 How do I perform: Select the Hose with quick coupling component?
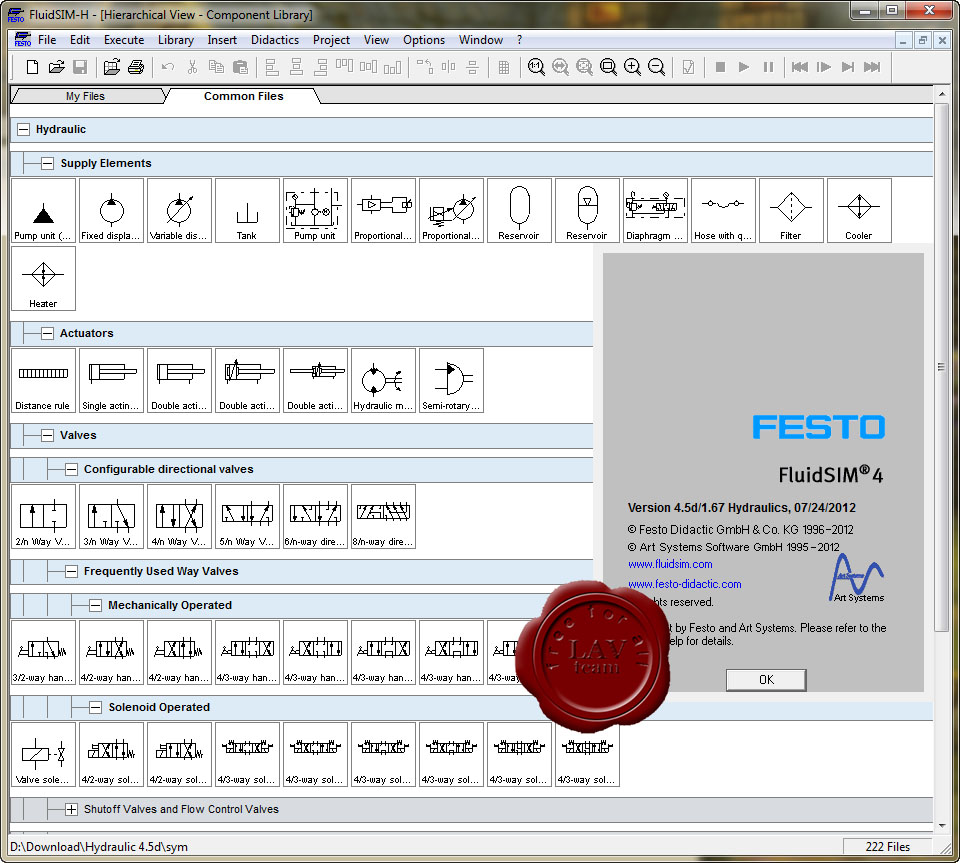(x=723, y=211)
